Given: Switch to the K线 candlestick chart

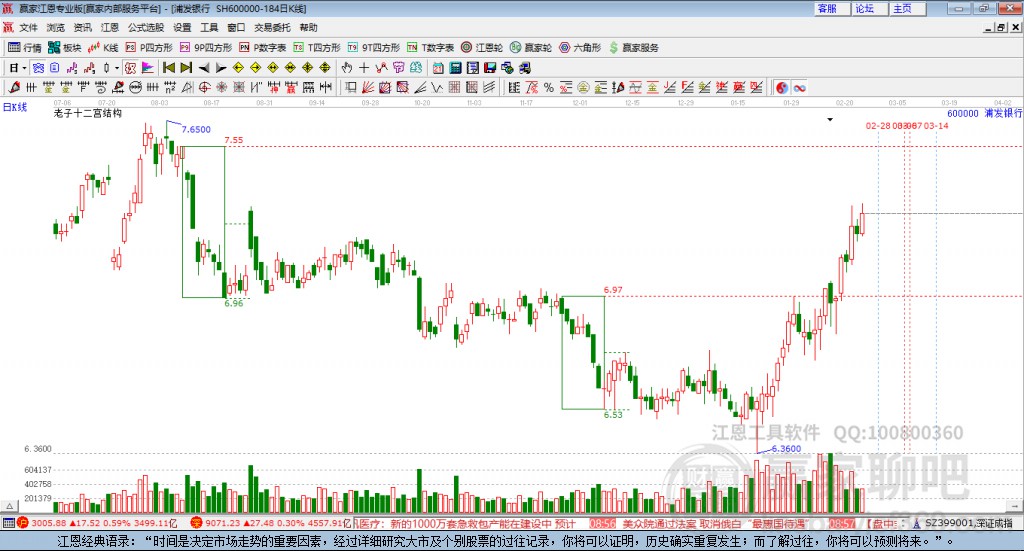Looking at the screenshot, I should point(103,48).
